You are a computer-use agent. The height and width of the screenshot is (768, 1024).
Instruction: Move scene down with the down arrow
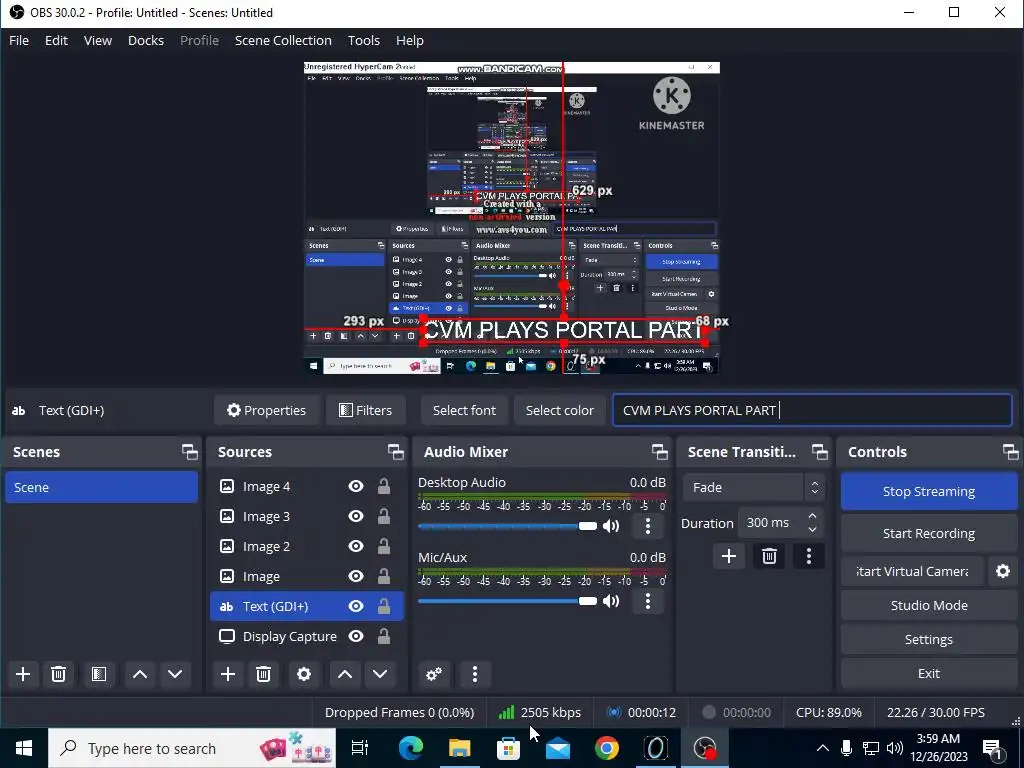(175, 674)
